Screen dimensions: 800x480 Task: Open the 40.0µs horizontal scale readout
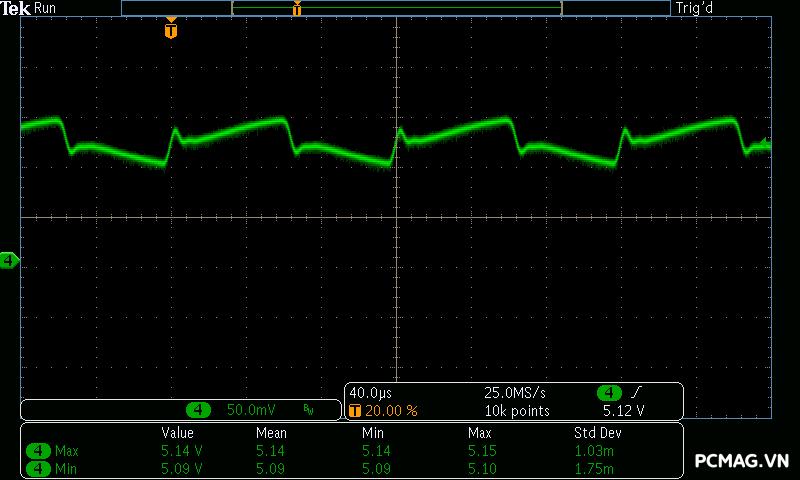(x=370, y=393)
